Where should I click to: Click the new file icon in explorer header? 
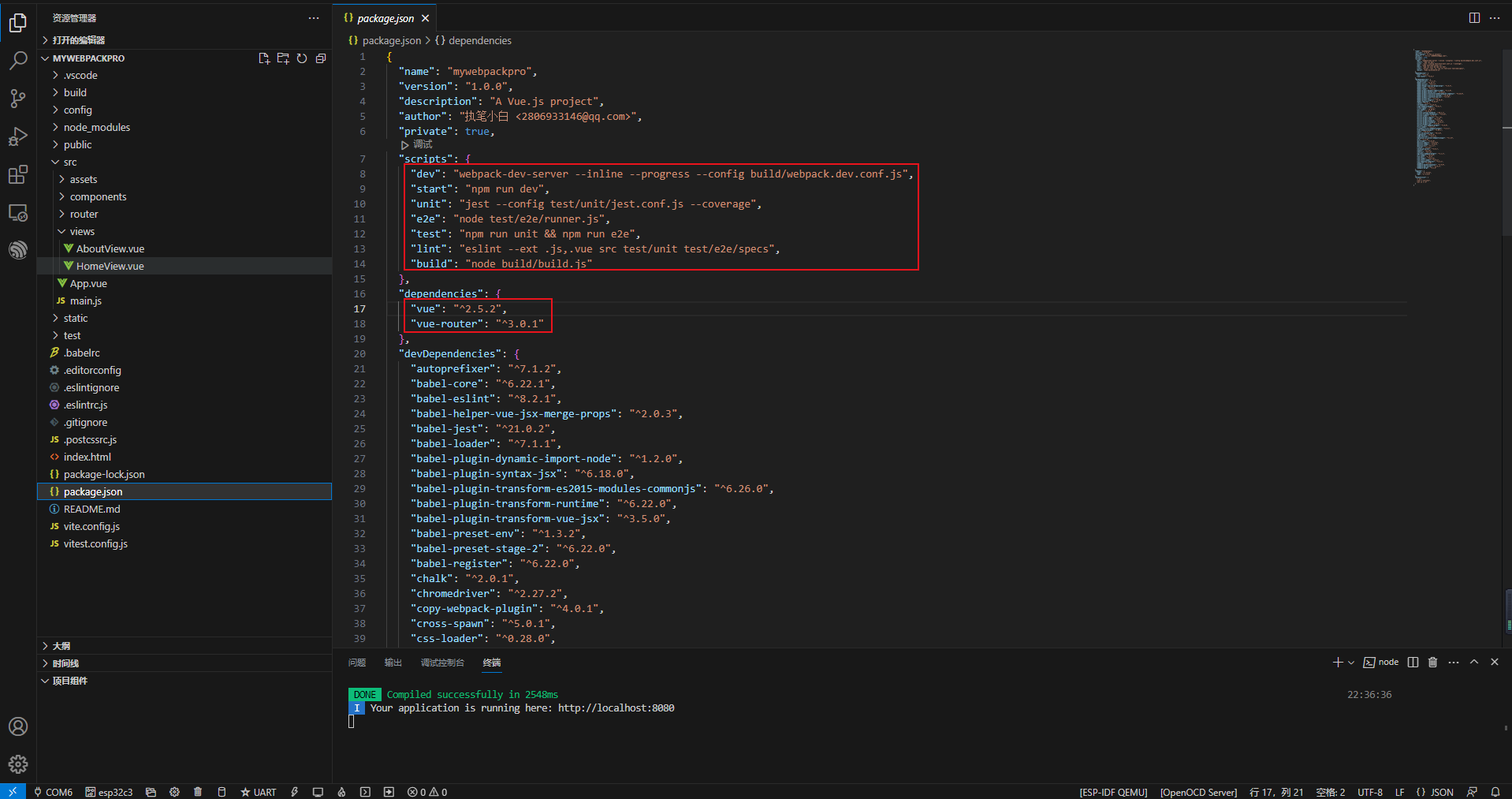264,58
